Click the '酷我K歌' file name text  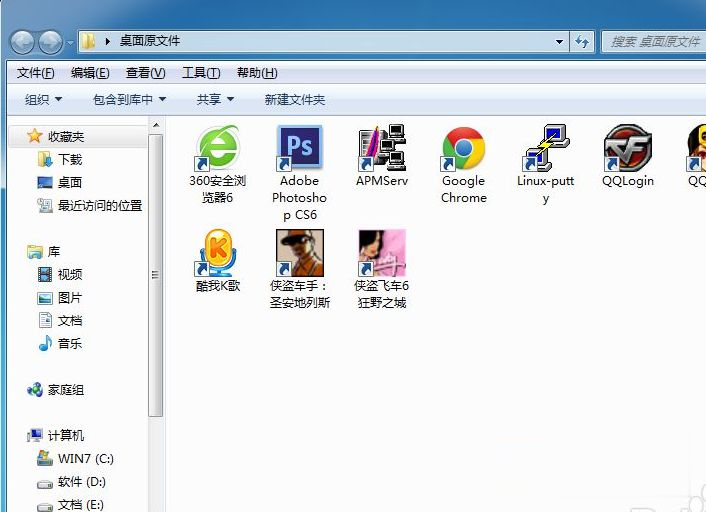[217, 286]
